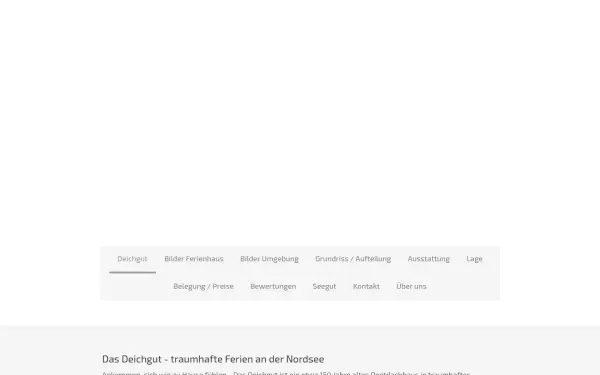View Belegung / Preise page
600x375 pixels.
point(203,287)
